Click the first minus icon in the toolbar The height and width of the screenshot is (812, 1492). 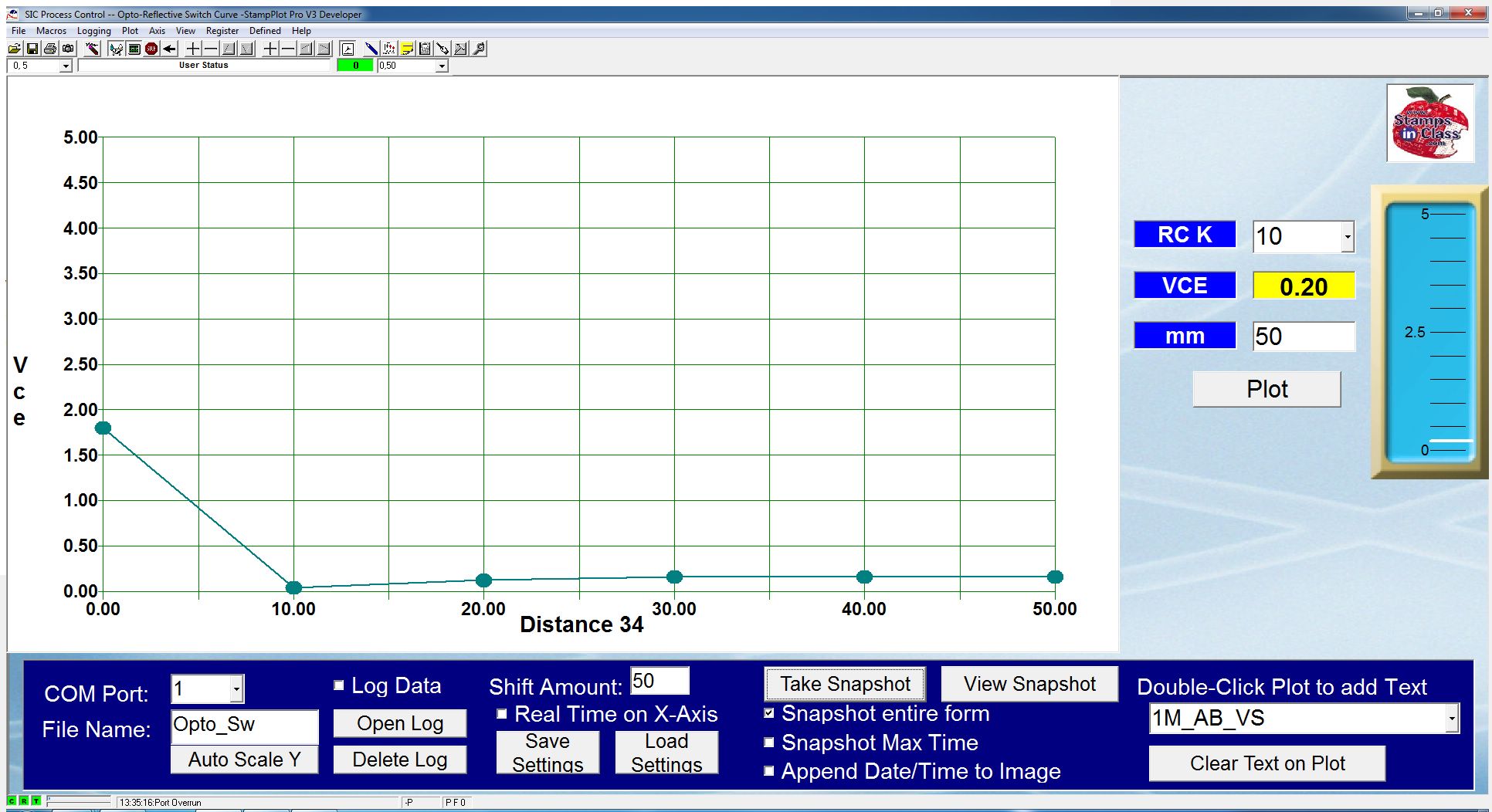pos(211,49)
